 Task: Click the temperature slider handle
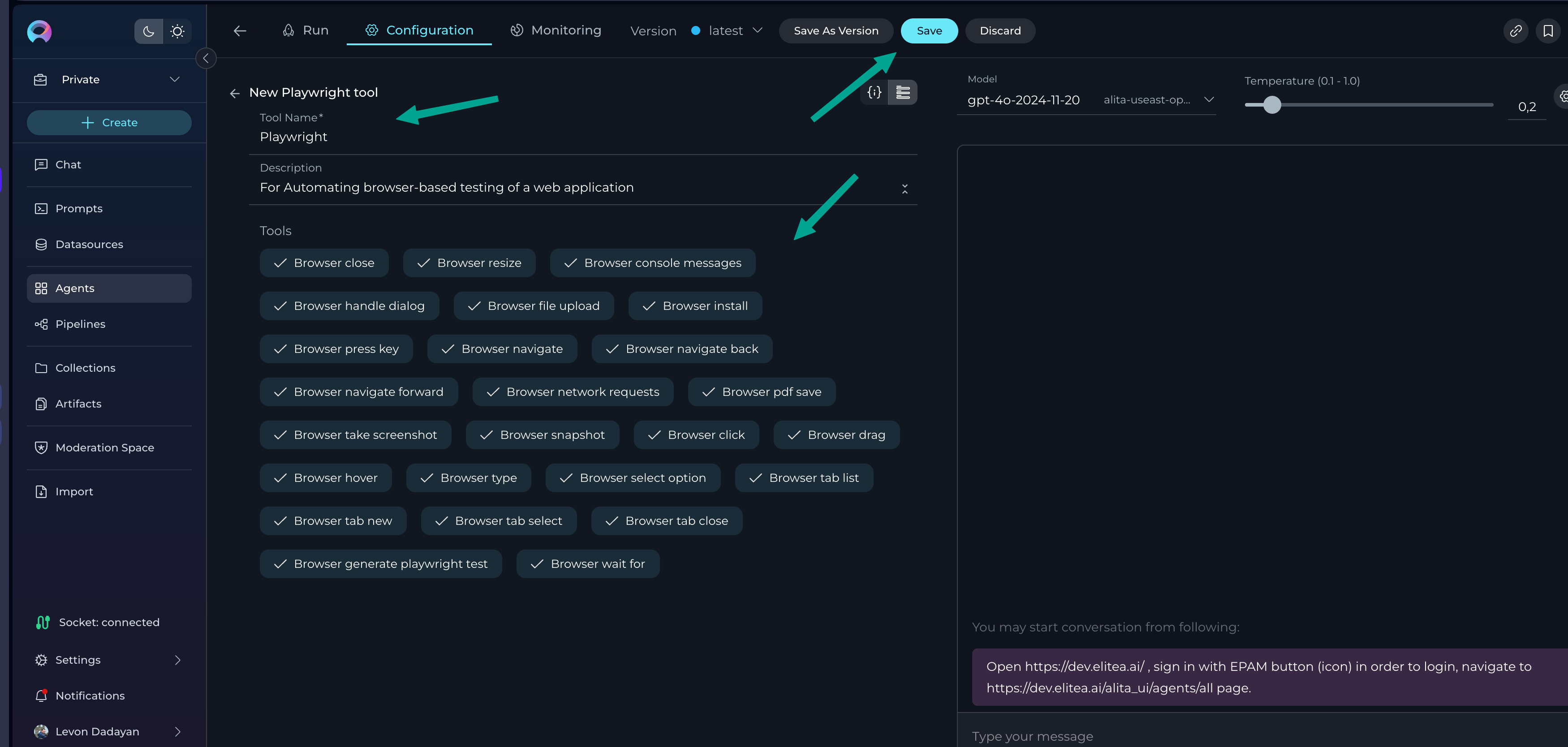(1271, 105)
